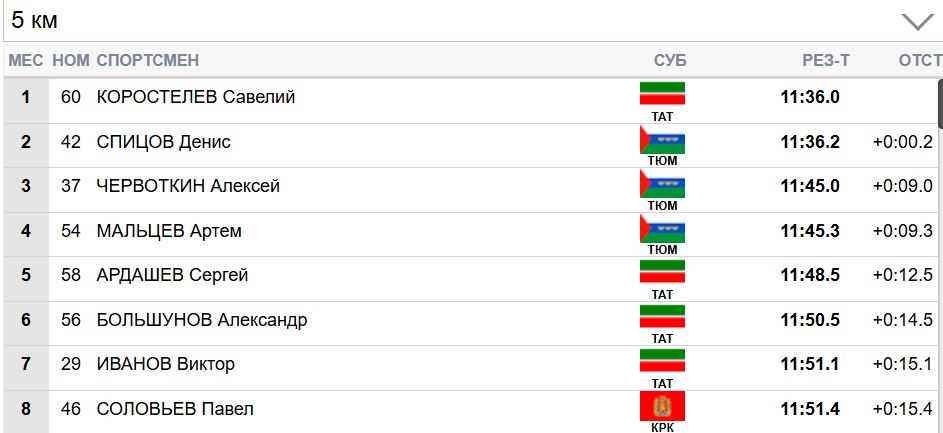This screenshot has width=943, height=433.
Task: Open athlete БОЛЬШУНОВ Александр
Action: [x=202, y=320]
